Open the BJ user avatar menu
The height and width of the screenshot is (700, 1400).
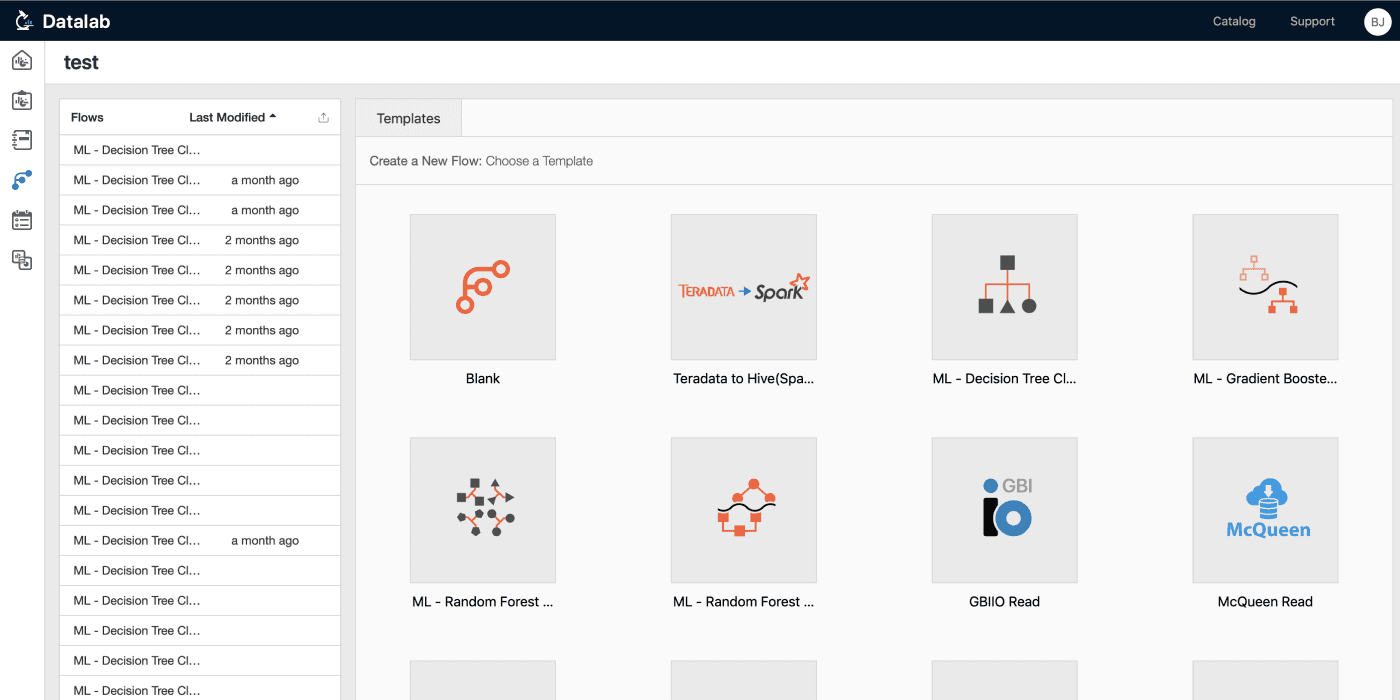click(1377, 22)
